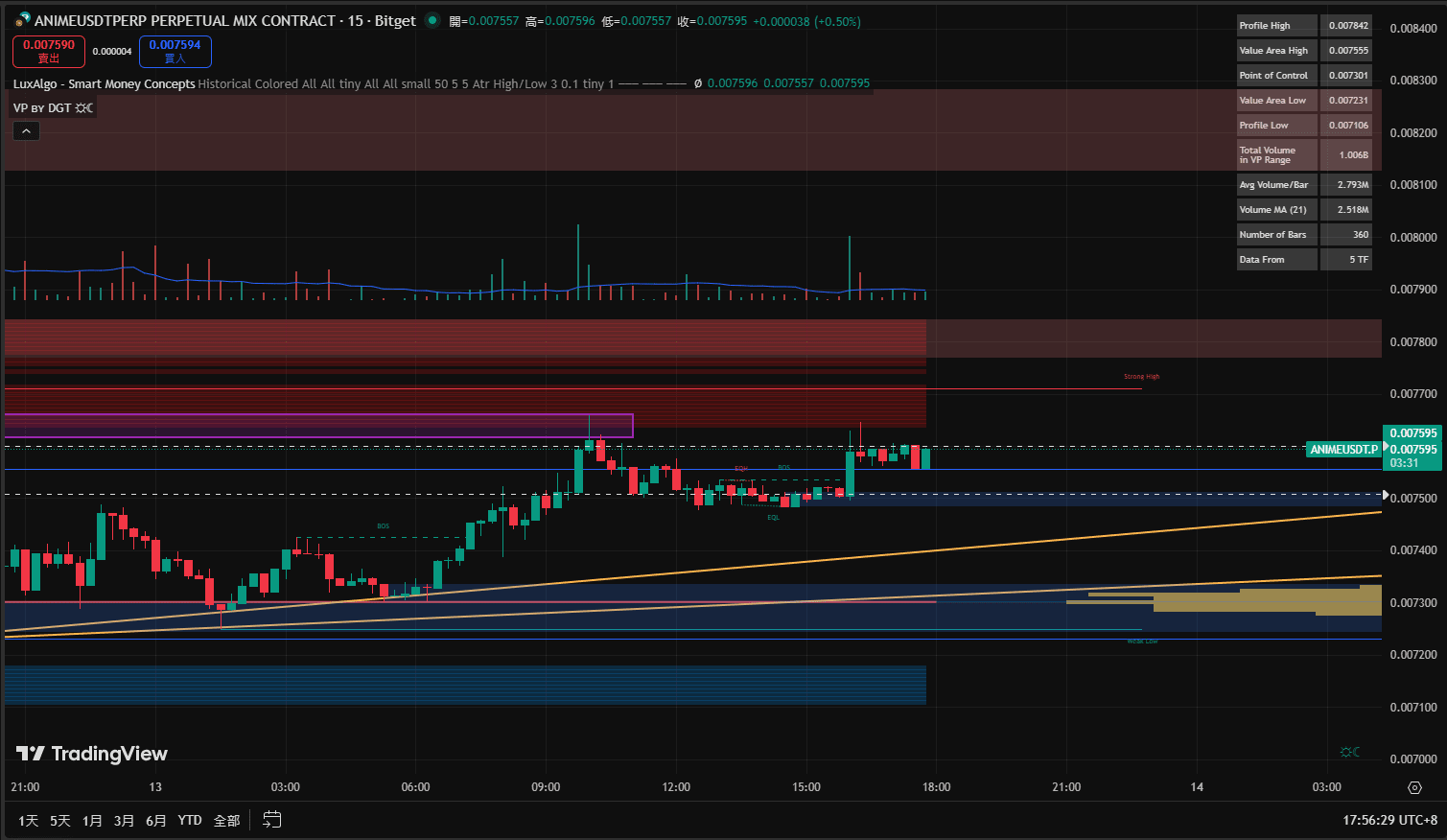The height and width of the screenshot is (840, 1447).
Task: Switch to the YTD range
Action: click(190, 821)
